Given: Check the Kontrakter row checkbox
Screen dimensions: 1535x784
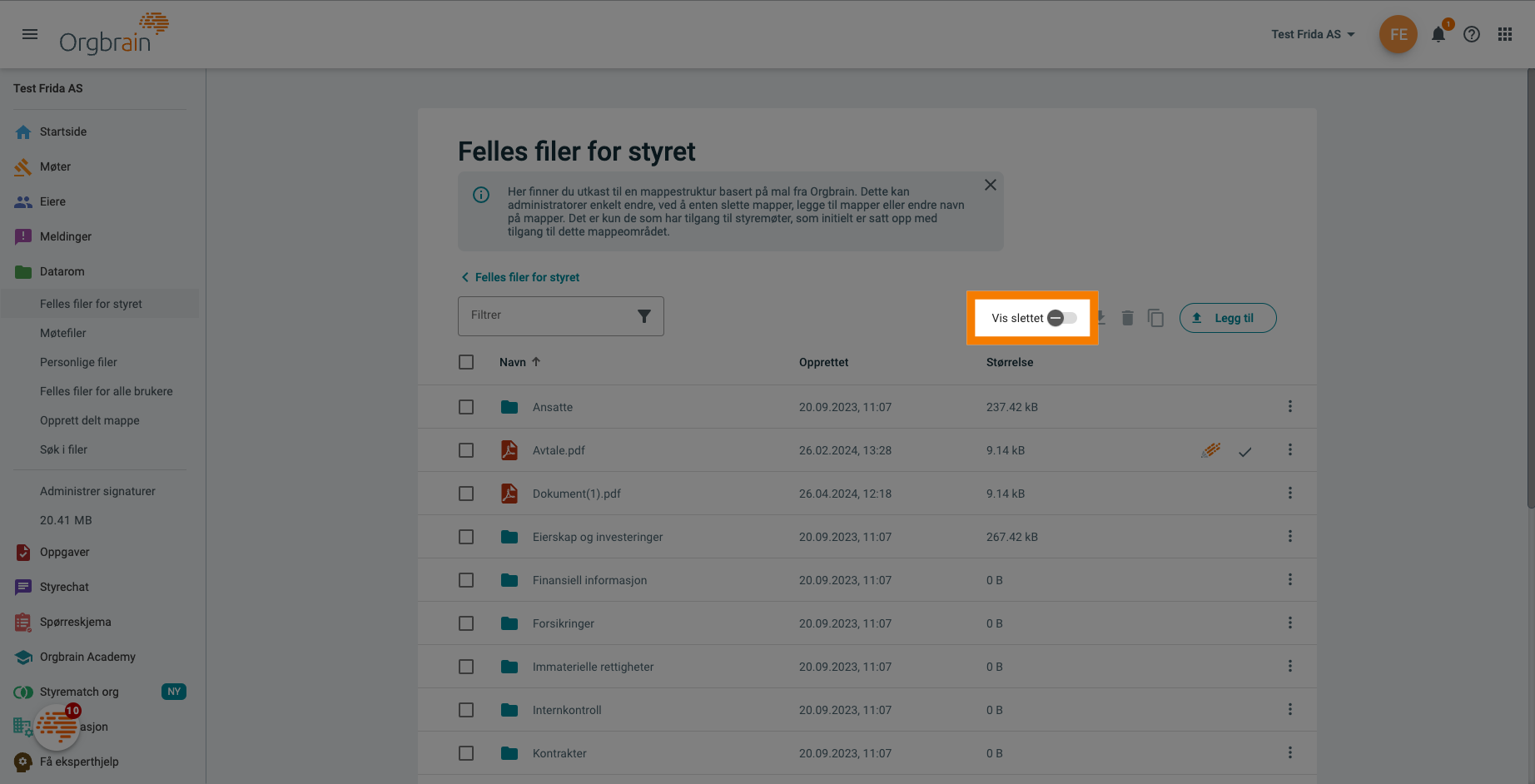Looking at the screenshot, I should (466, 753).
